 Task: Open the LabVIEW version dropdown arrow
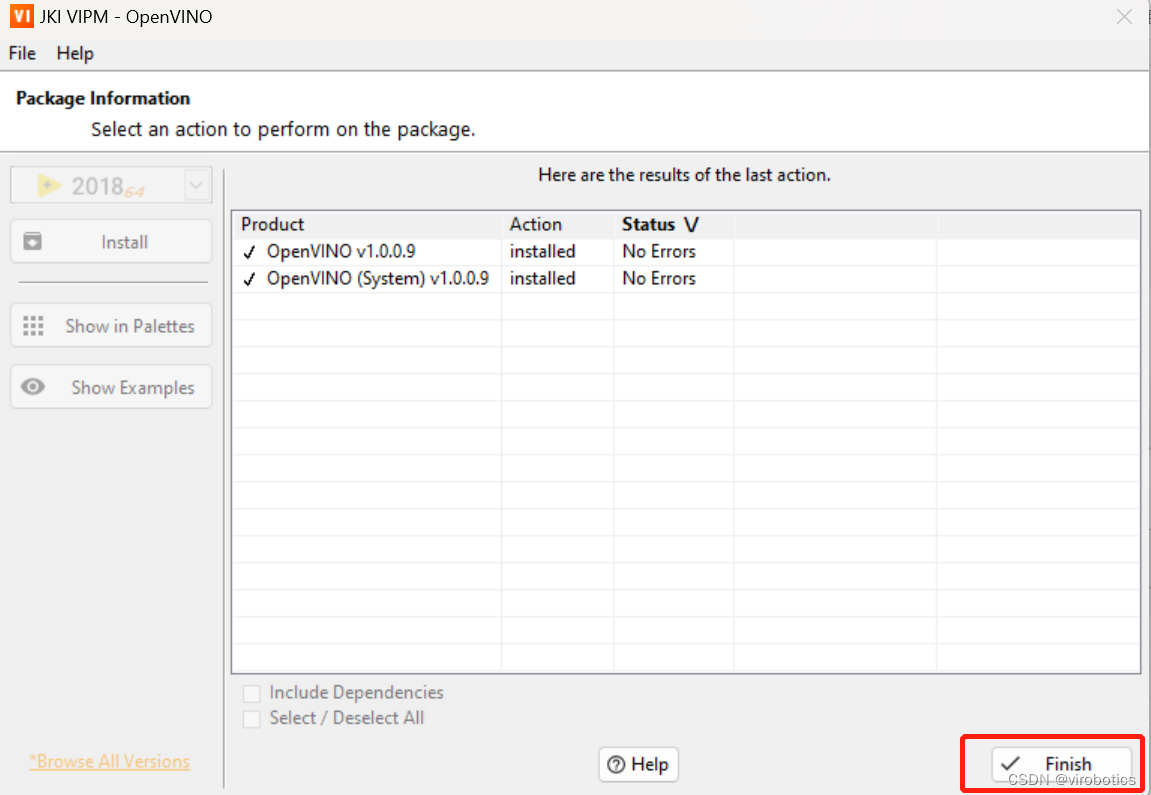click(x=196, y=186)
